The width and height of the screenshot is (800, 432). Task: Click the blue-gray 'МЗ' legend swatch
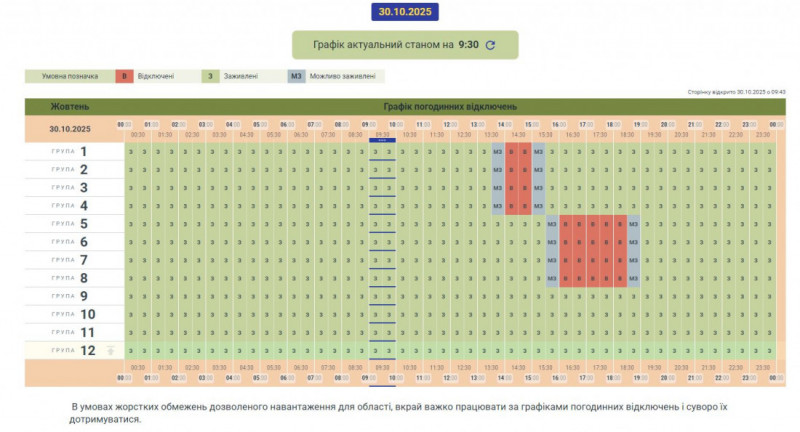click(296, 75)
